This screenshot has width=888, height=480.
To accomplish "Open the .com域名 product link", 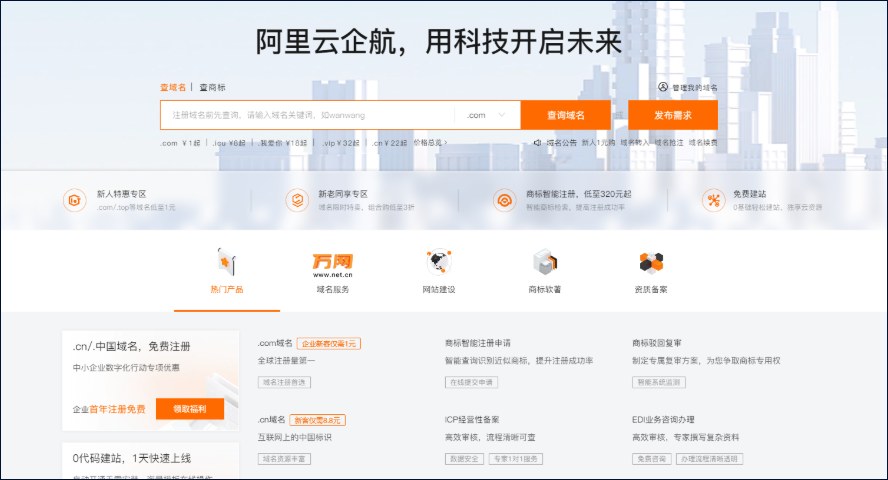I will click(275, 343).
